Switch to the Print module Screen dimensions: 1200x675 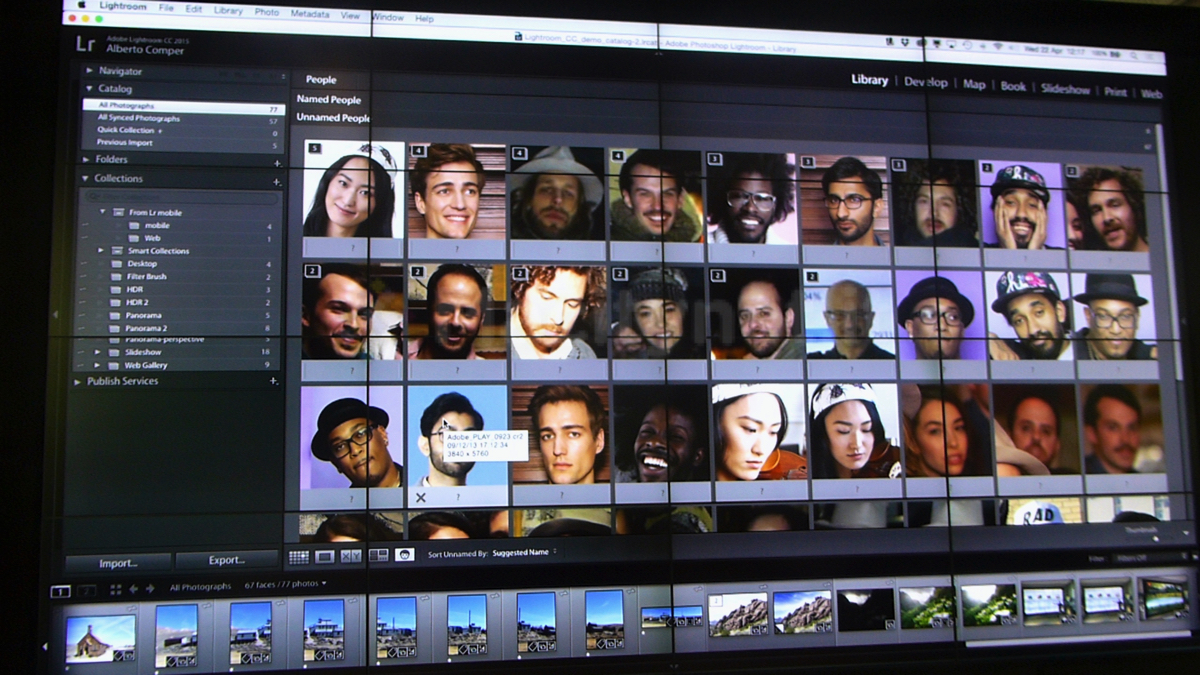(1115, 91)
